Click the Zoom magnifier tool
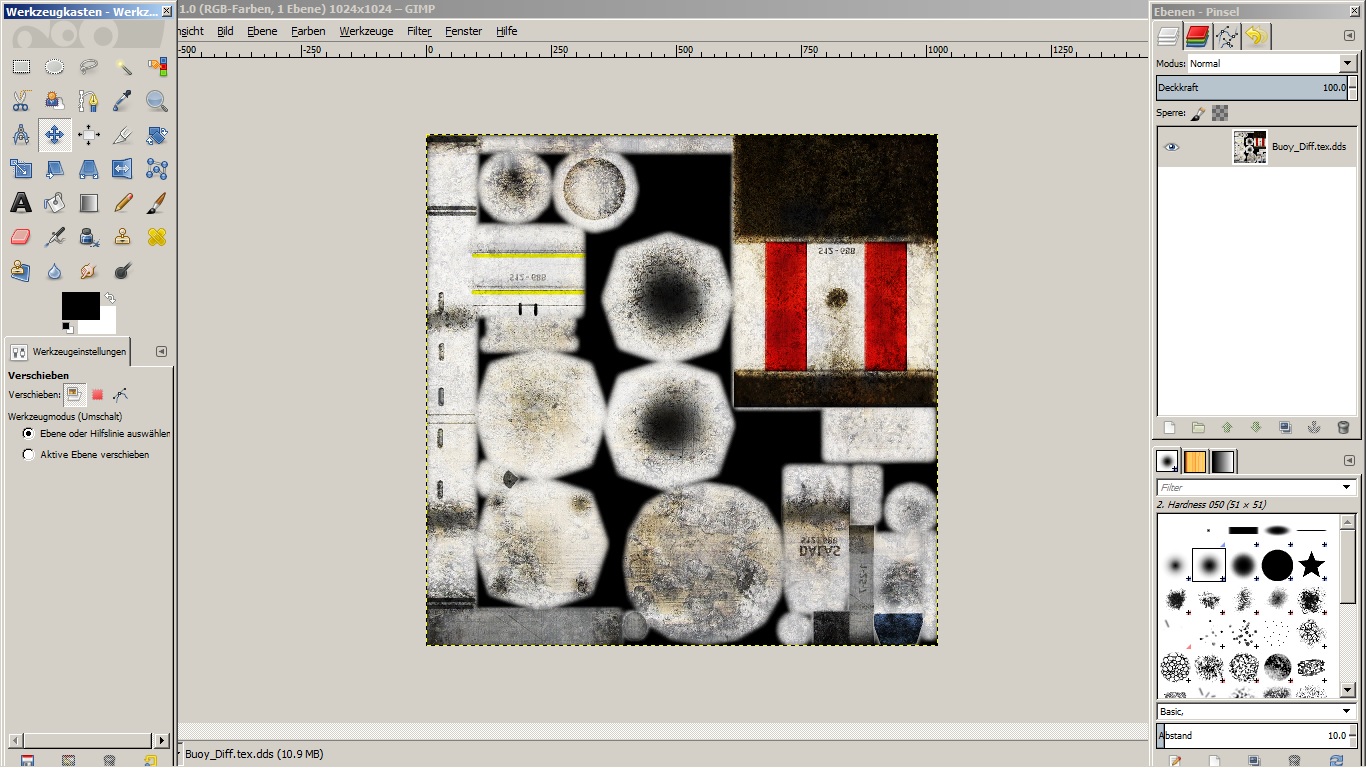Image resolution: width=1366 pixels, height=768 pixels. pyautogui.click(x=157, y=101)
